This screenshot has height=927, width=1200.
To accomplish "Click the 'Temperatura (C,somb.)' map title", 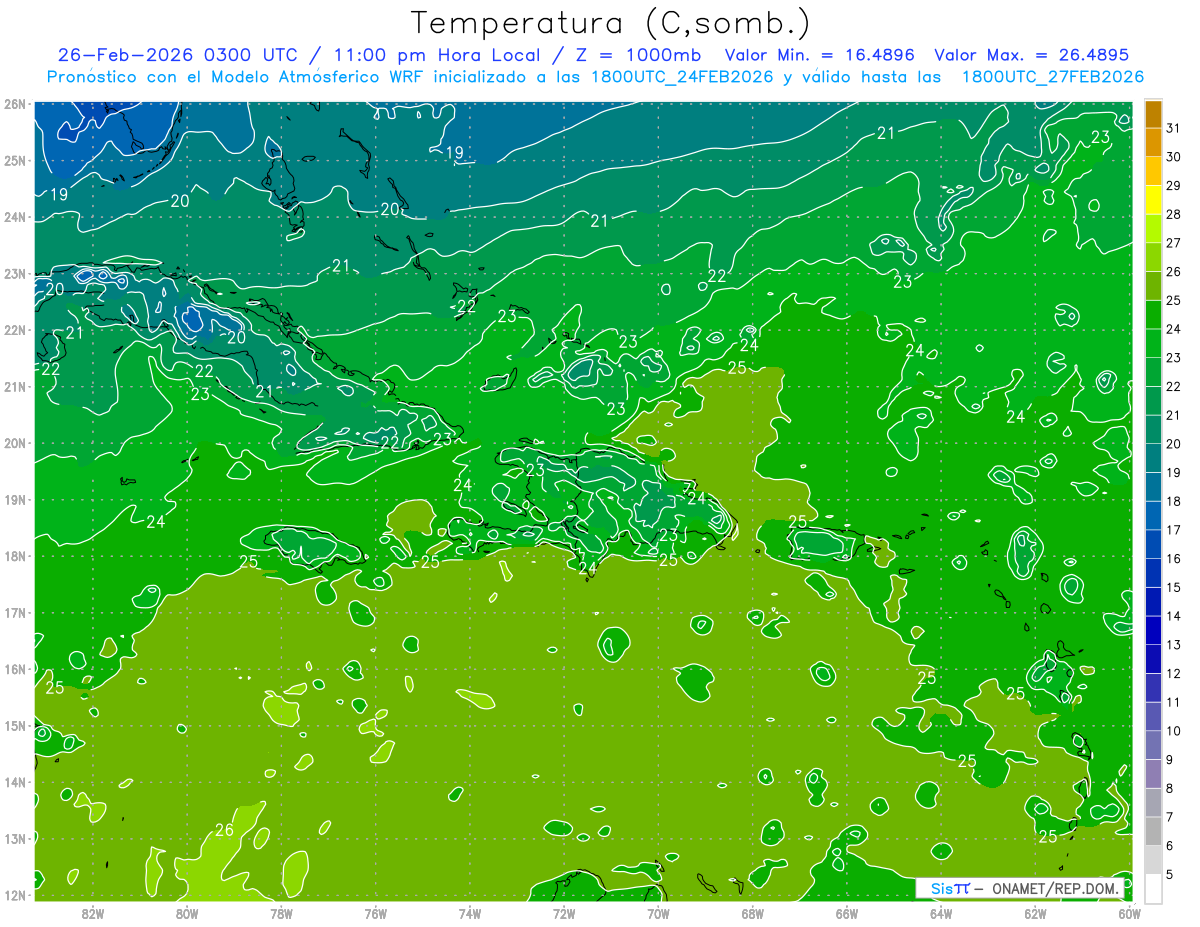I will [611, 23].
